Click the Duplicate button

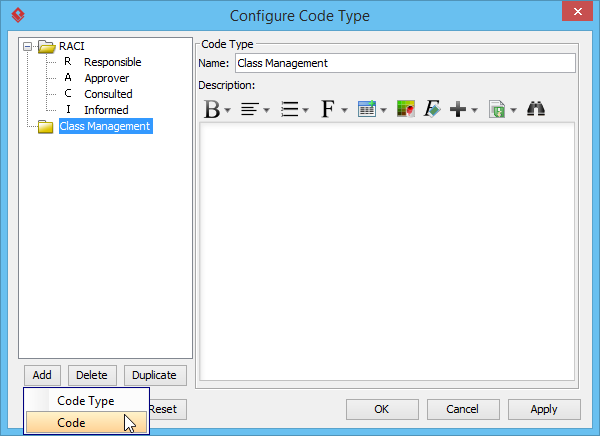click(155, 375)
